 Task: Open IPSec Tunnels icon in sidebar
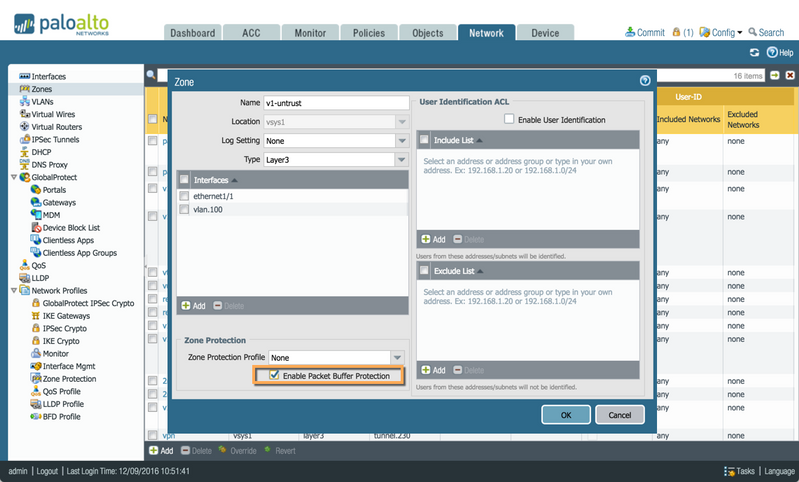point(24,139)
